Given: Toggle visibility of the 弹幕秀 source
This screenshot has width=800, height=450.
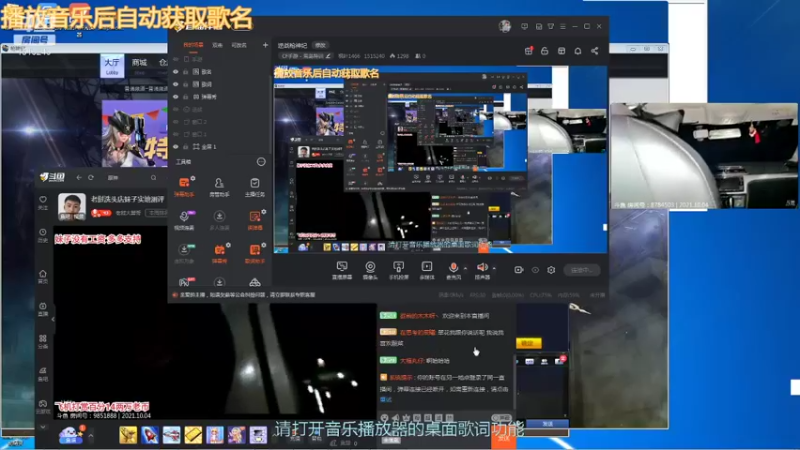Looking at the screenshot, I should pos(176,96).
